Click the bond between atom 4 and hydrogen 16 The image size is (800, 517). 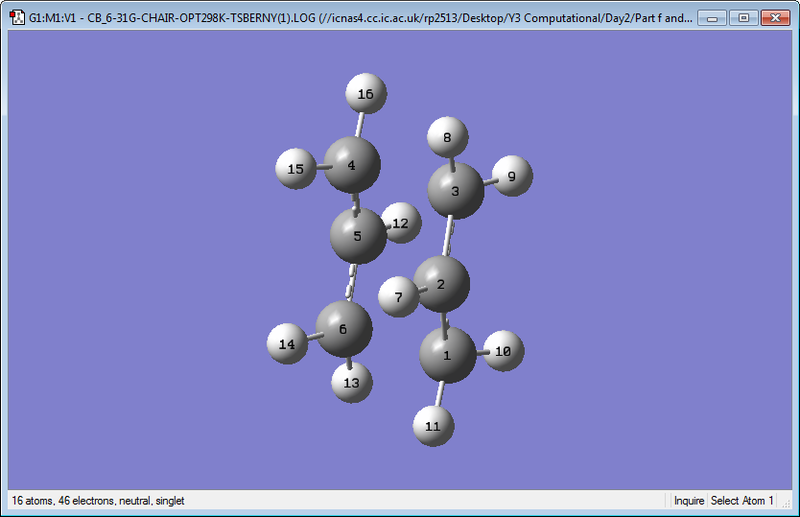[x=360, y=125]
